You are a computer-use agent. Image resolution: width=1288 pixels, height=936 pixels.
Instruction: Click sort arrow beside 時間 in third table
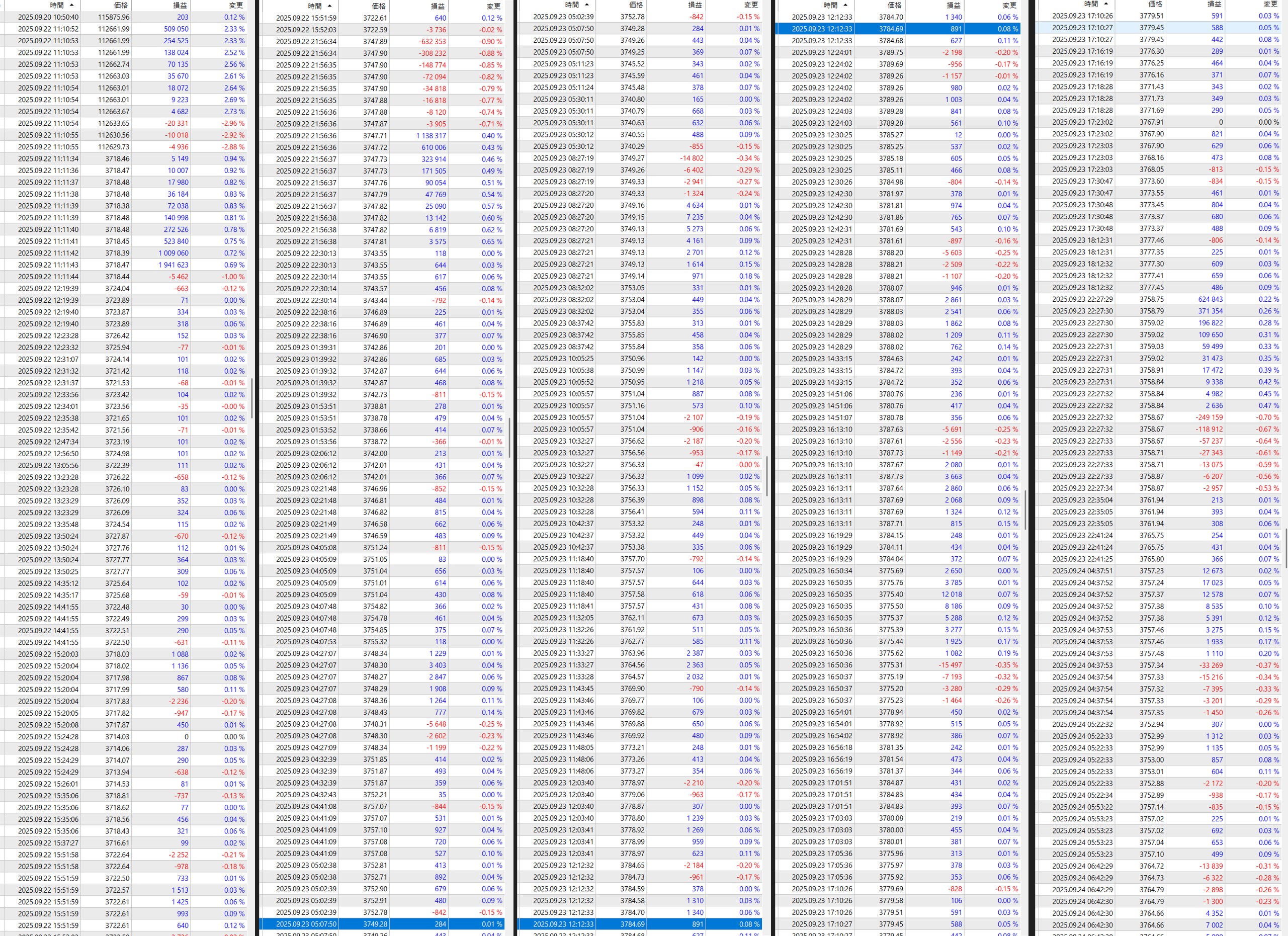[587, 5]
